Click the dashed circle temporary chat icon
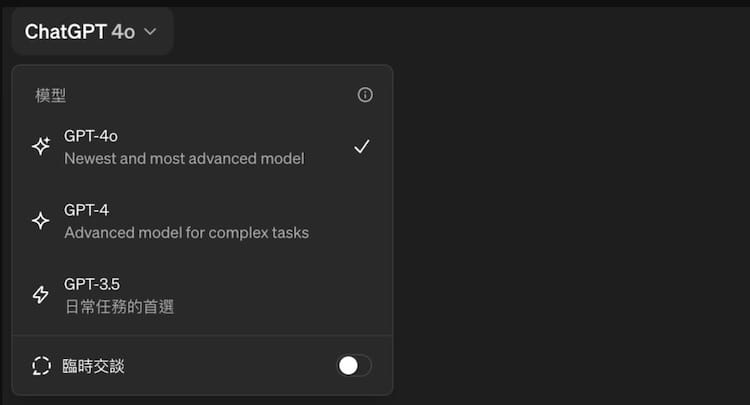The height and width of the screenshot is (405, 750). pos(41,366)
